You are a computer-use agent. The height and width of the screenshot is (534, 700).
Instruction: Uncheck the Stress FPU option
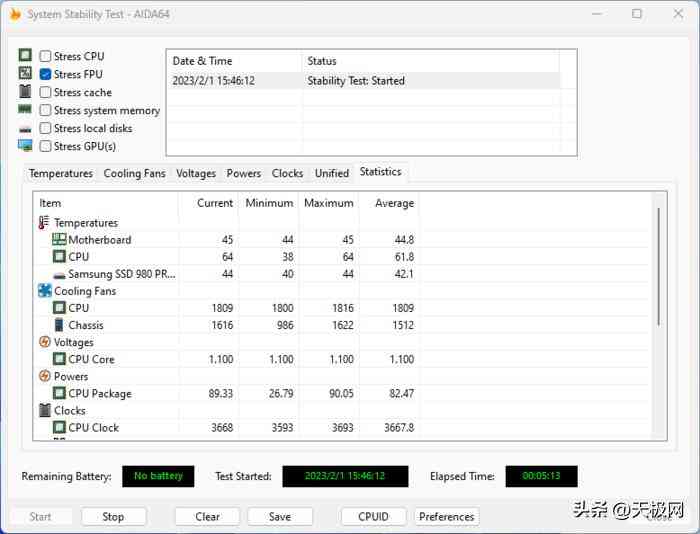coord(46,75)
